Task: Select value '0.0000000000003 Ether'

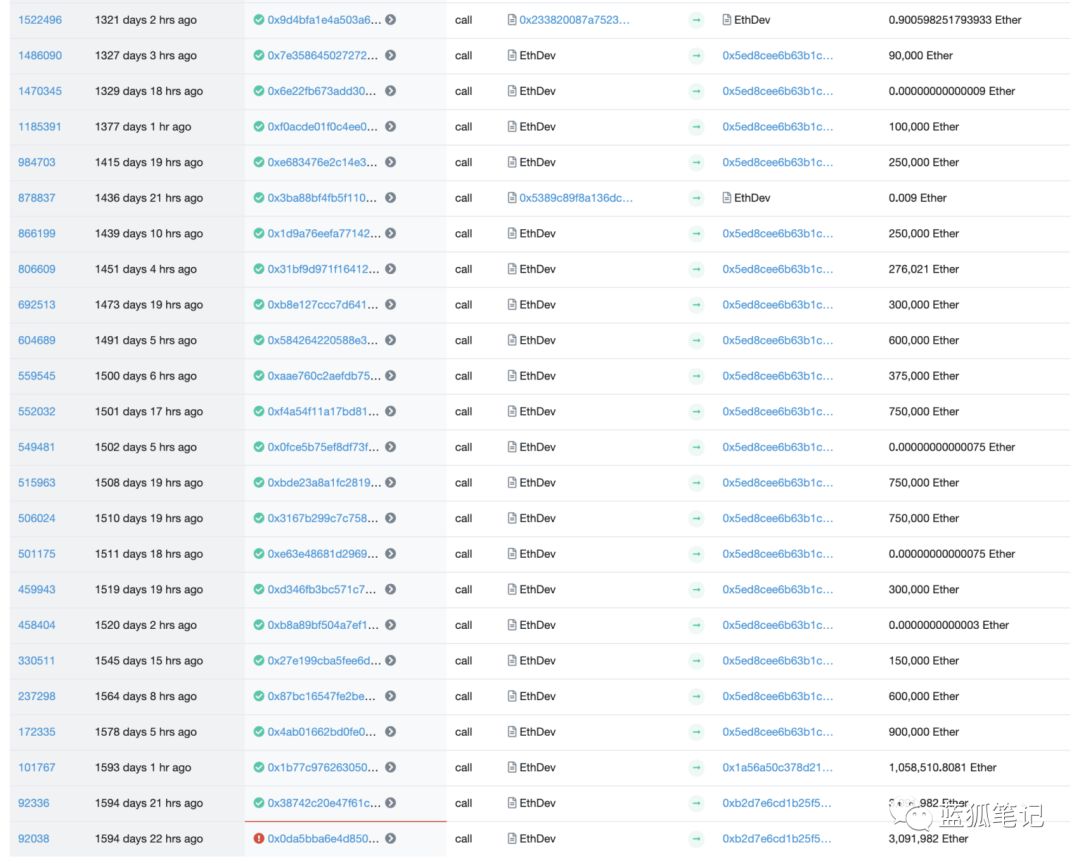Action: [x=948, y=625]
